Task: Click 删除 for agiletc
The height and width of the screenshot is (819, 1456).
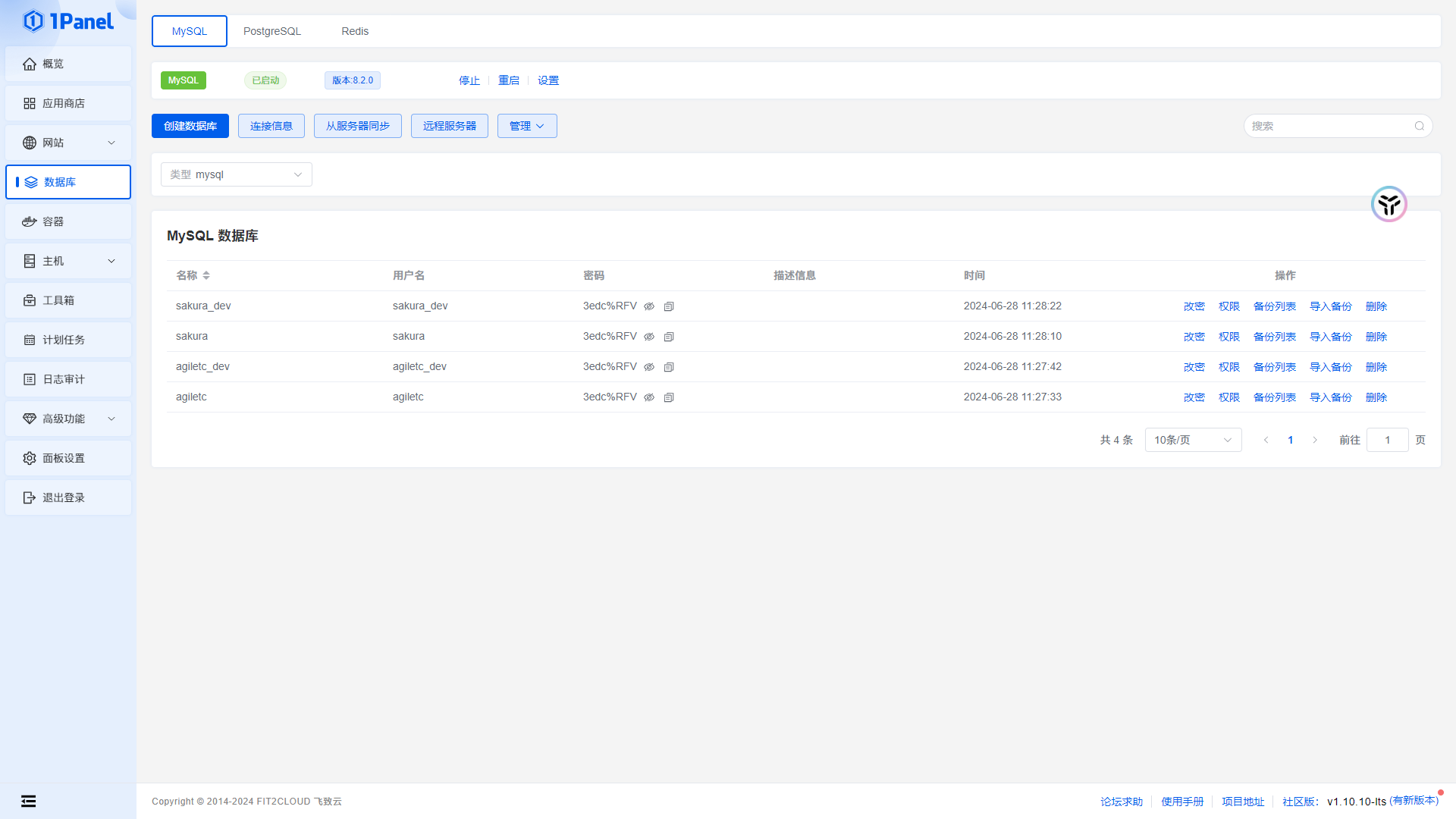Action: tap(1376, 397)
